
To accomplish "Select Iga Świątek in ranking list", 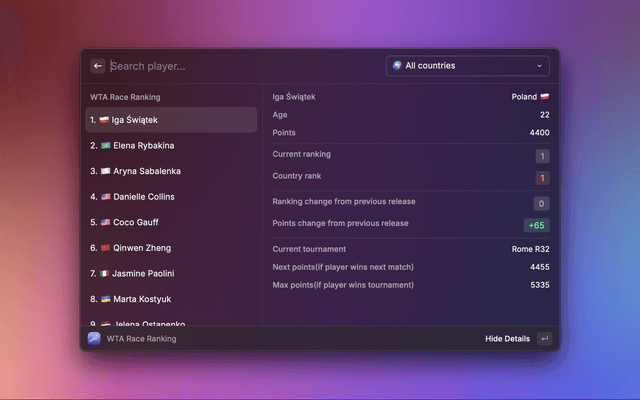I will 171,120.
